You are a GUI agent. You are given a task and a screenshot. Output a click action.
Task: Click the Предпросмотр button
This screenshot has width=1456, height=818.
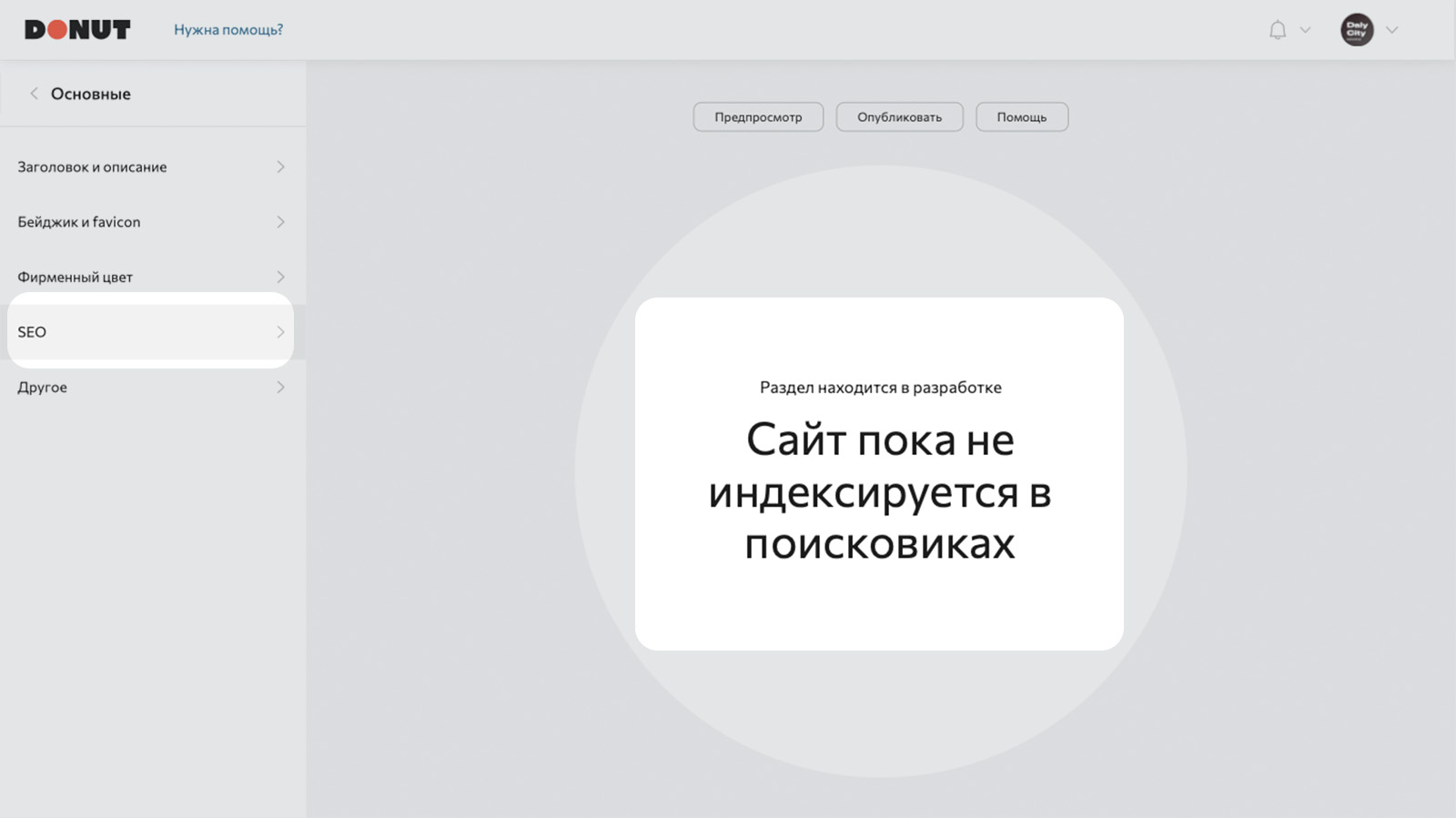pos(758,116)
